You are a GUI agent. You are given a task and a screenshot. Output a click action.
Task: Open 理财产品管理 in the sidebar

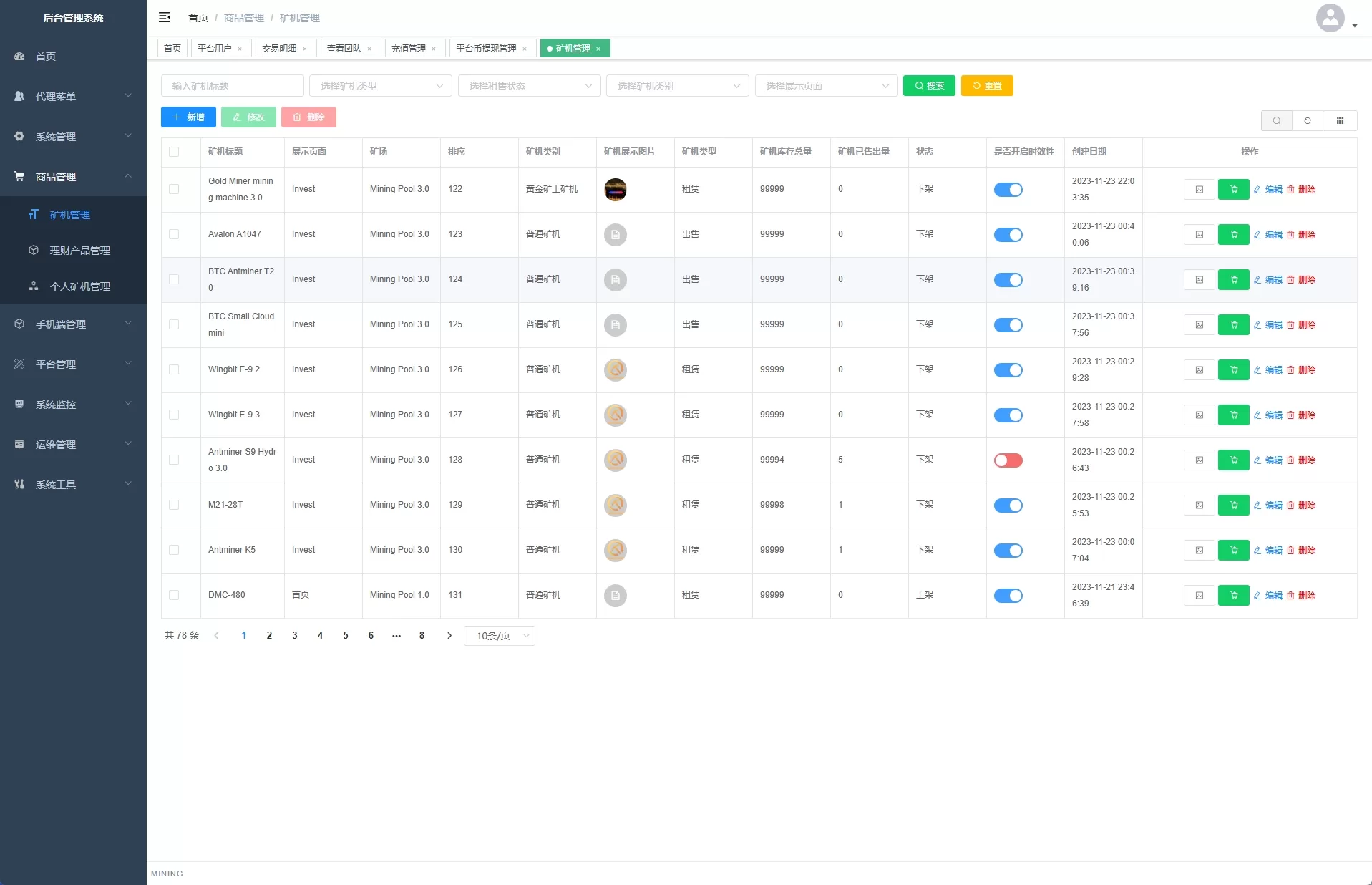[x=79, y=251]
